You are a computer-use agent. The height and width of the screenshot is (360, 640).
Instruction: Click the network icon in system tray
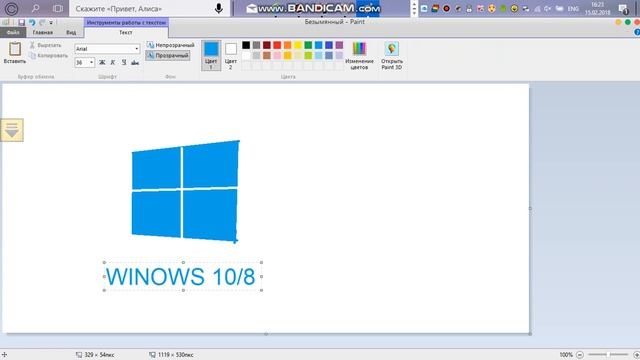tap(537, 9)
